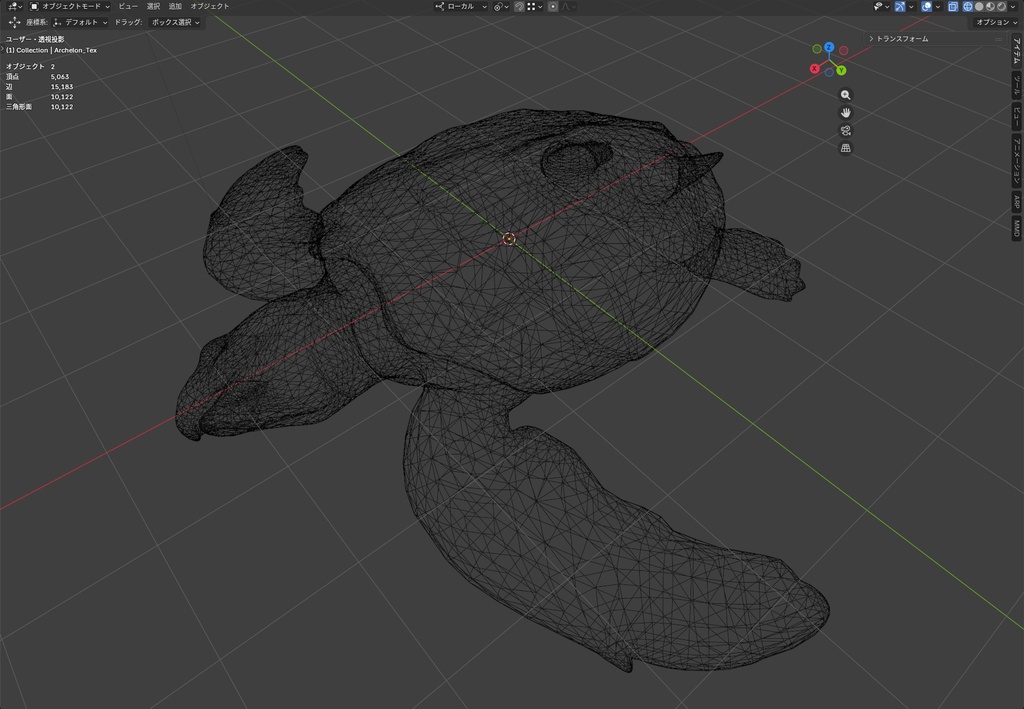This screenshot has height=709, width=1024.
Task: Toggle the snap magnet icon
Action: 519,6
